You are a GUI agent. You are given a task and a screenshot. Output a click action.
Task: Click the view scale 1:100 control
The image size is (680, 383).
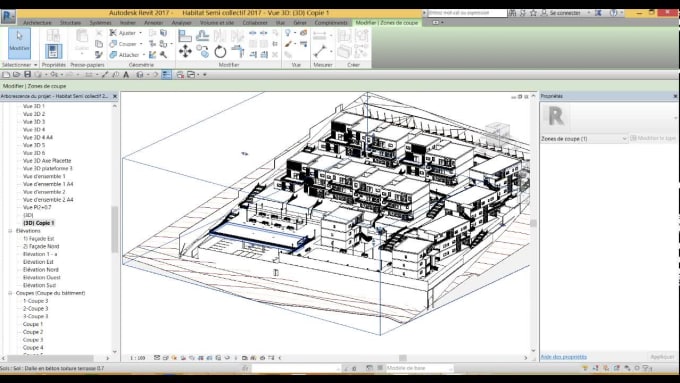(138, 358)
